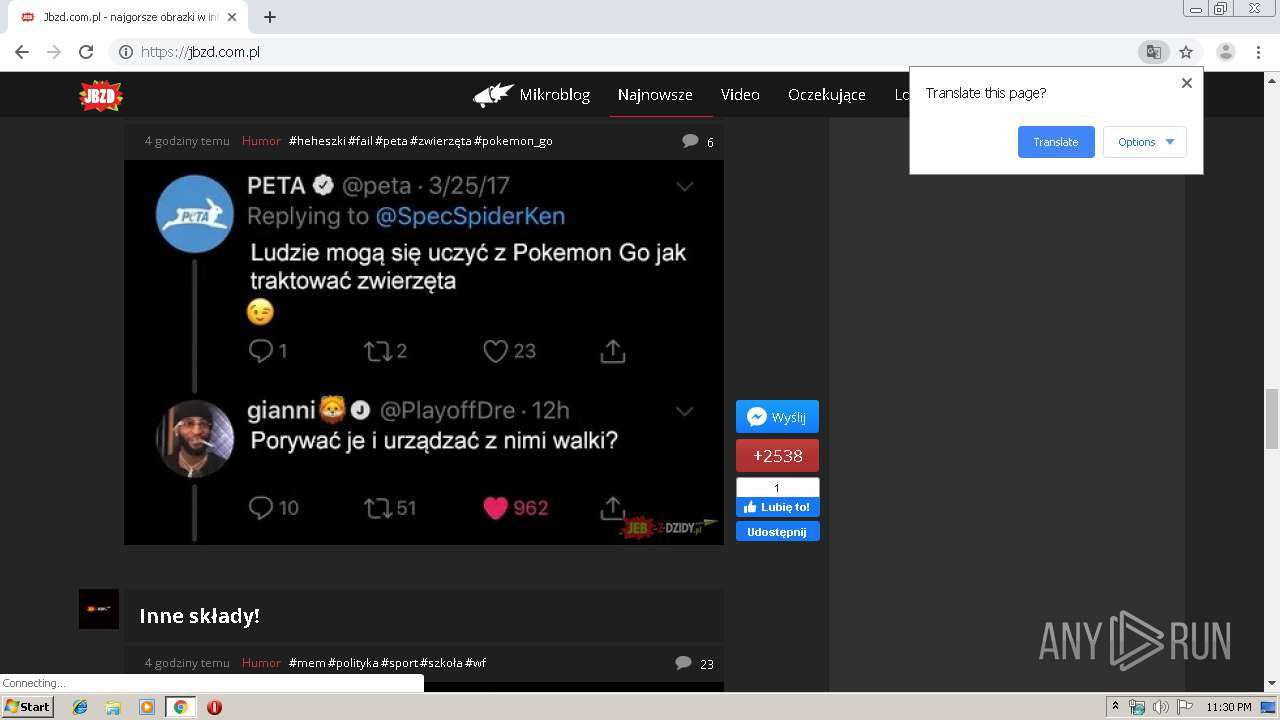Click the #peta tag
Viewport: 1280px width, 720px height.
point(391,141)
